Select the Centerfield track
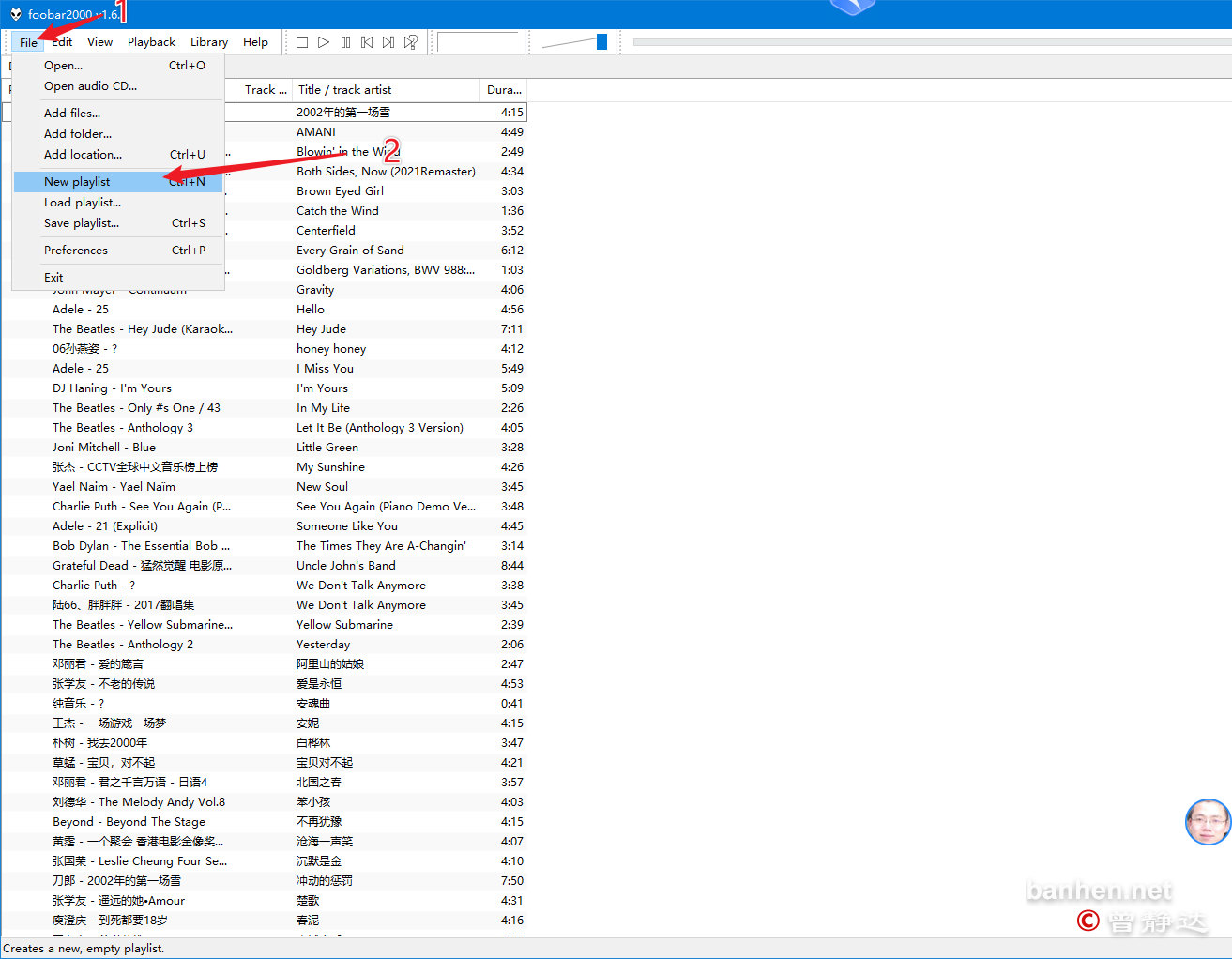The height and width of the screenshot is (959, 1232). coord(326,231)
